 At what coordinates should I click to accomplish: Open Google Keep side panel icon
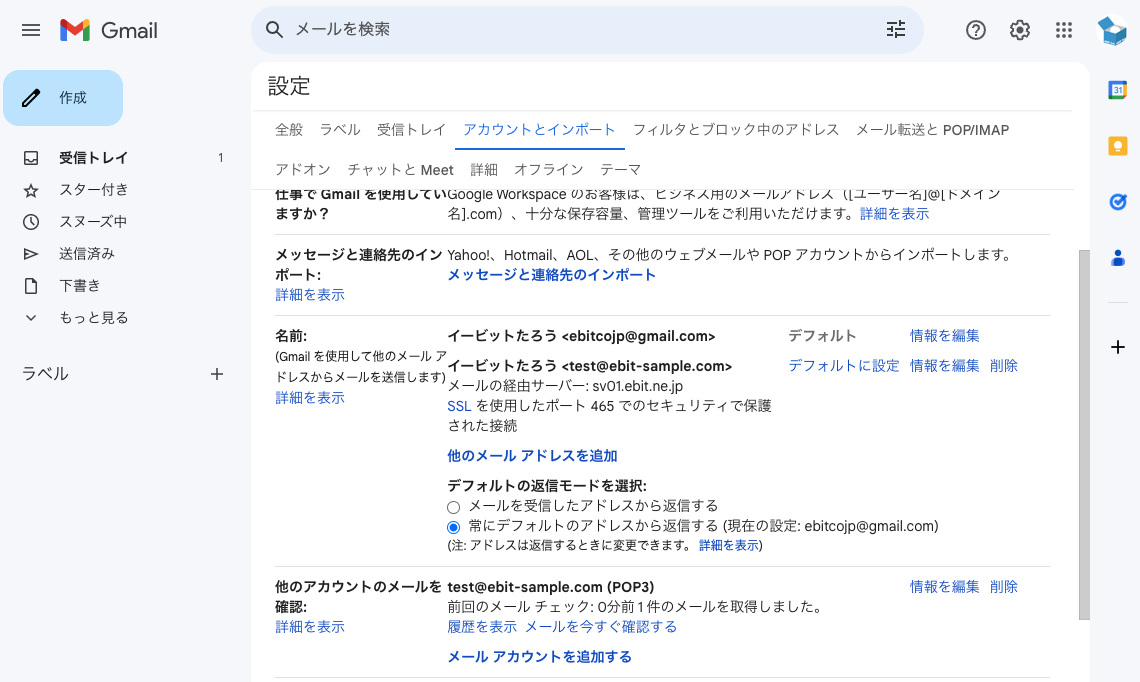coord(1117,146)
